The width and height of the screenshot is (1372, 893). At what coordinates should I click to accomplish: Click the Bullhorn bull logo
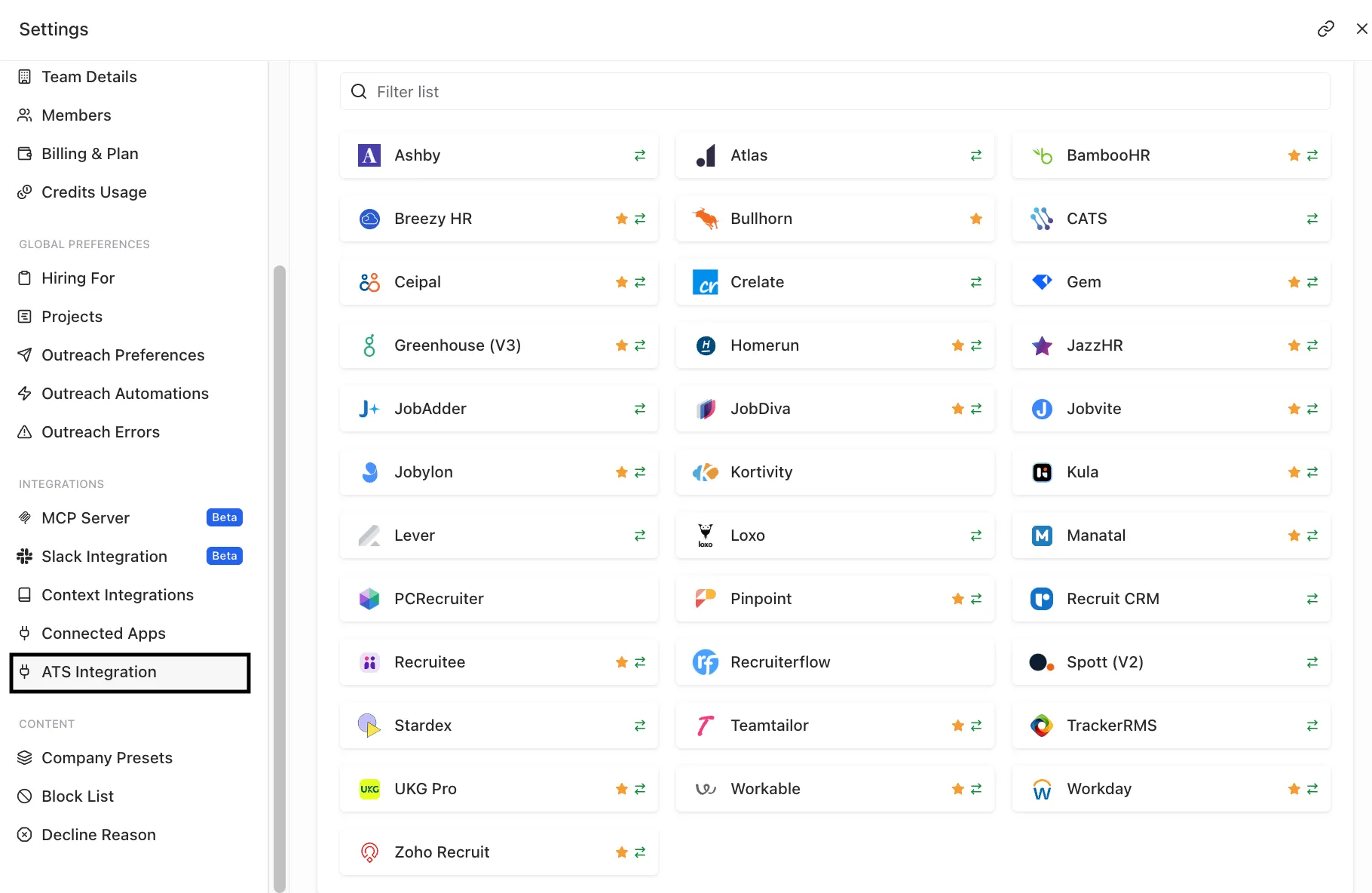[706, 219]
